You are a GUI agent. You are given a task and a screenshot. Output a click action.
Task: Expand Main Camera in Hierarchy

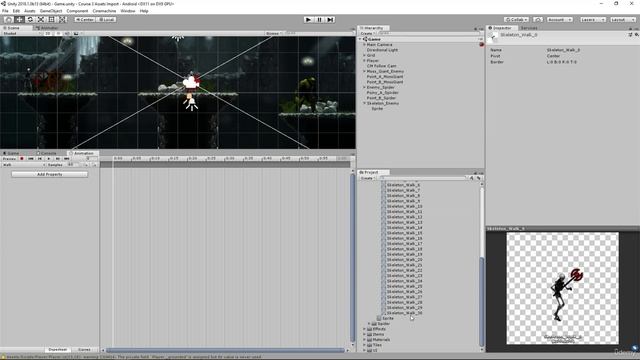click(x=364, y=44)
